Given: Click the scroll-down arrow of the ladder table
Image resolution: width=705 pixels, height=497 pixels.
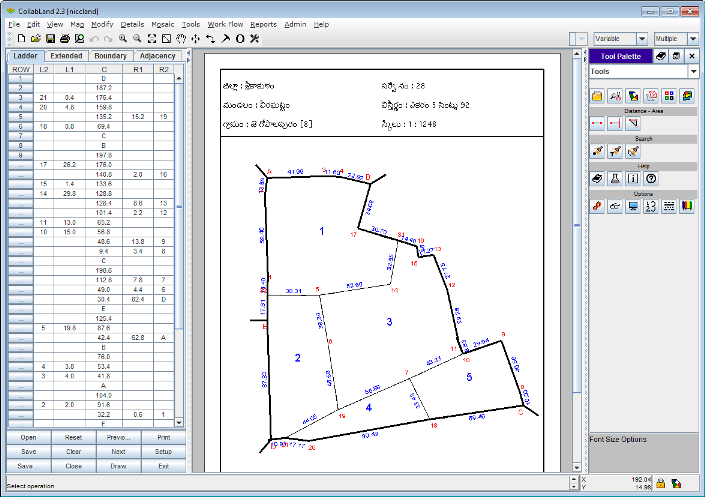Looking at the screenshot, I should (179, 422).
